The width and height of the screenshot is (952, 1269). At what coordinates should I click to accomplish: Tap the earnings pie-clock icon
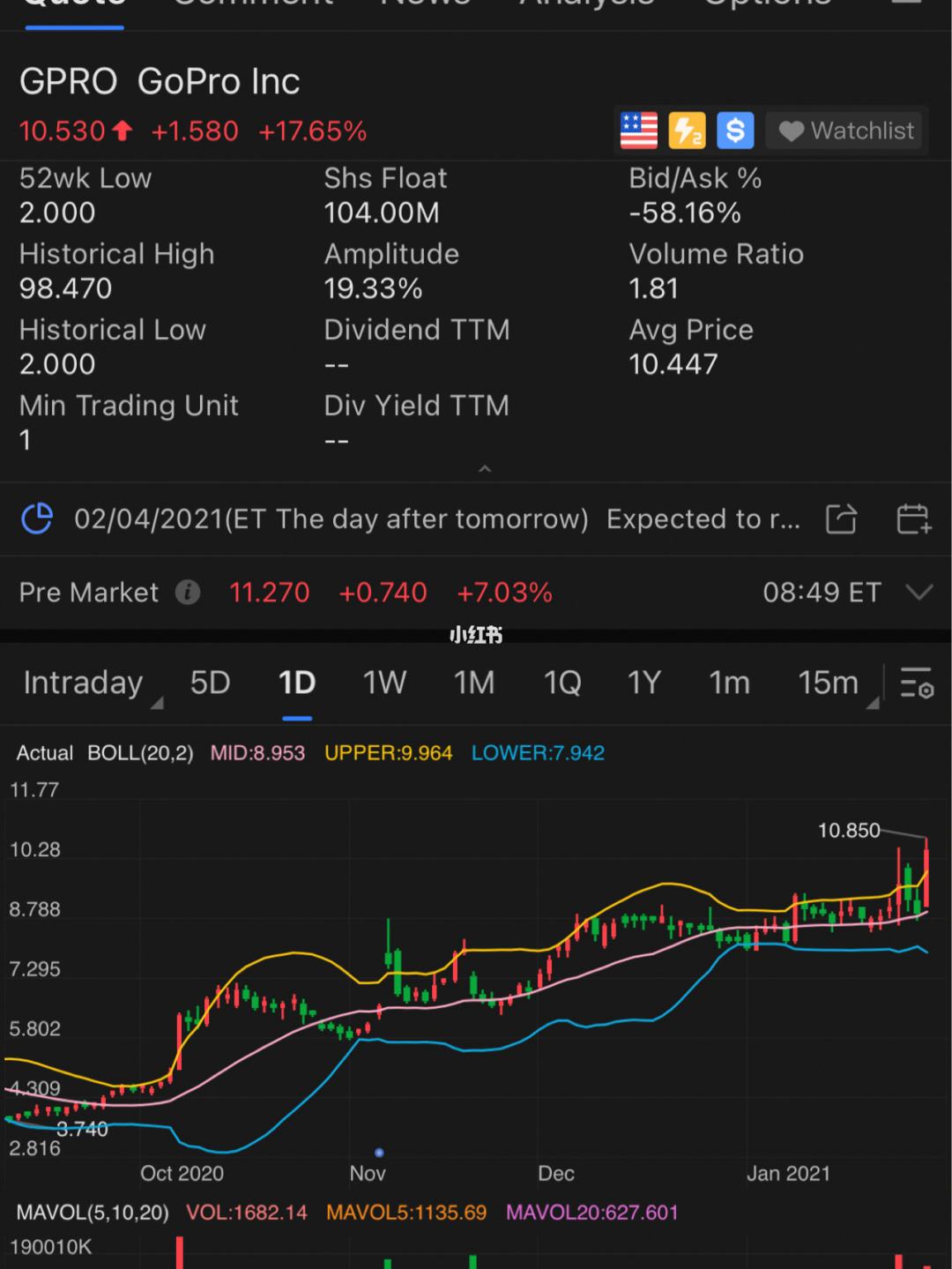(x=37, y=519)
